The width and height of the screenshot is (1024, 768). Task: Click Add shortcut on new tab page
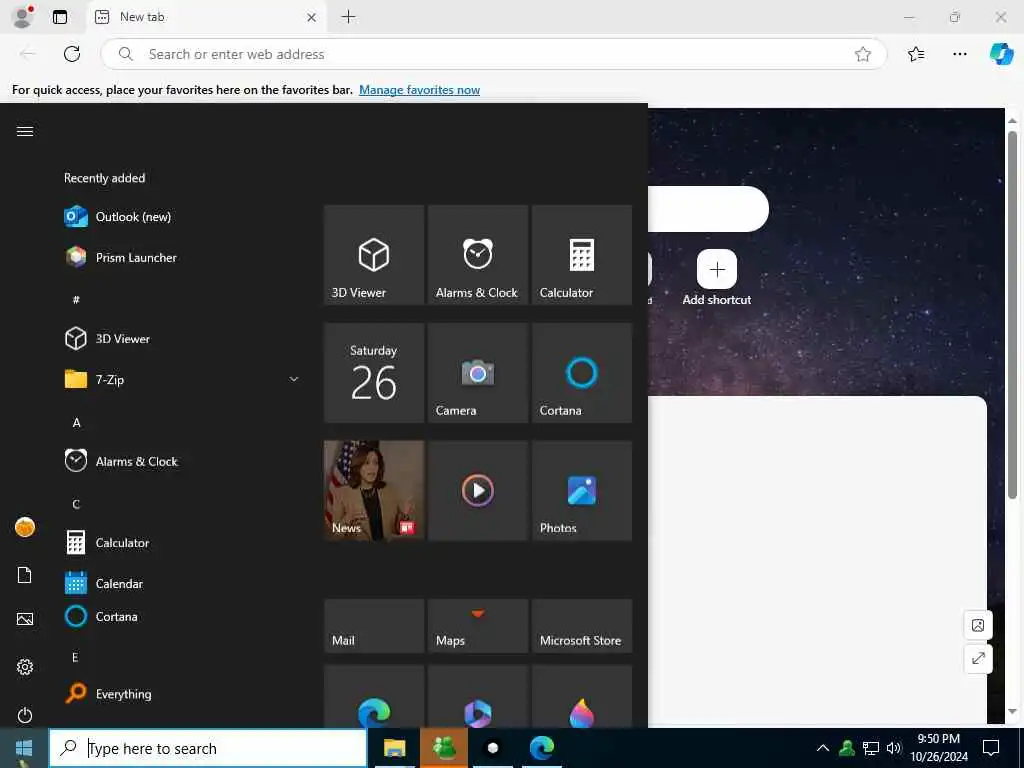tap(717, 278)
